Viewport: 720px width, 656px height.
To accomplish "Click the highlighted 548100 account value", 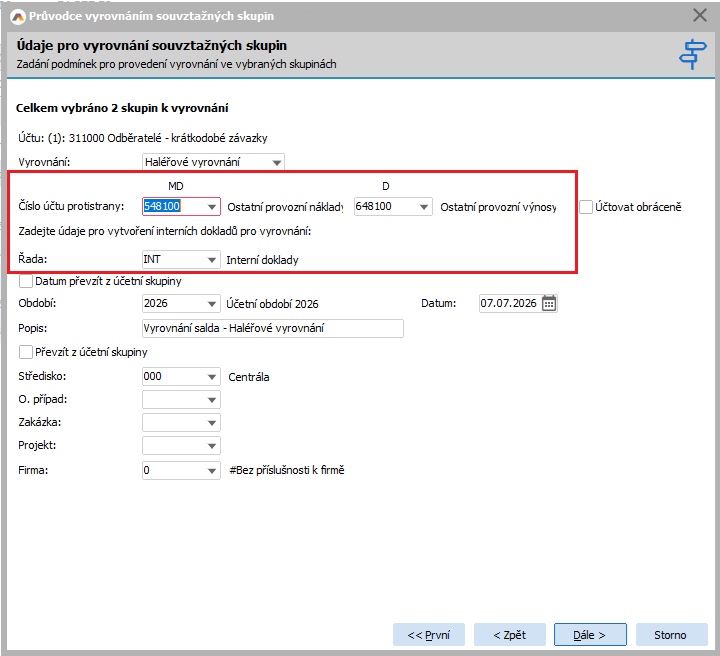I will click(x=162, y=207).
